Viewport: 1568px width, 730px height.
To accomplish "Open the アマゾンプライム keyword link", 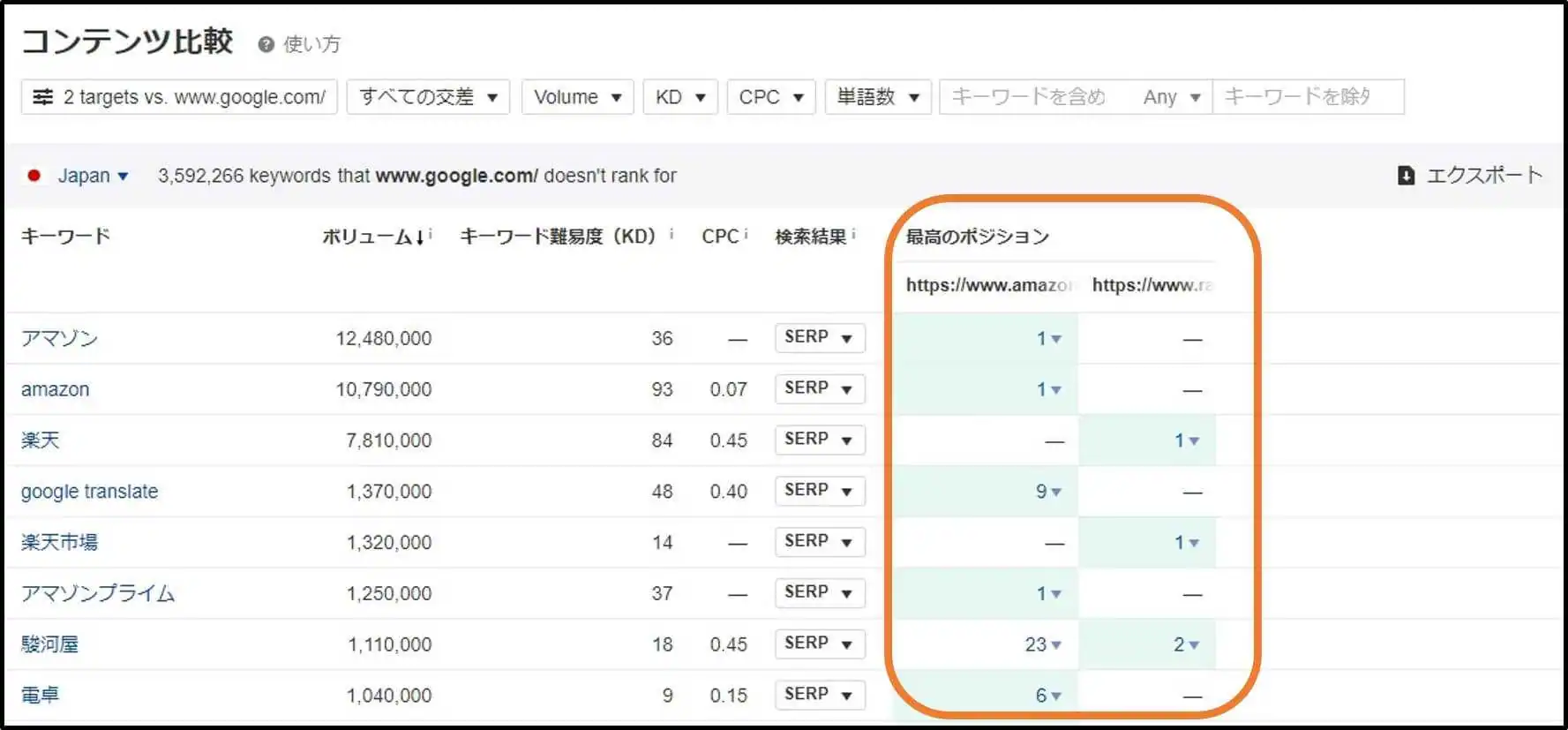I will (x=98, y=593).
